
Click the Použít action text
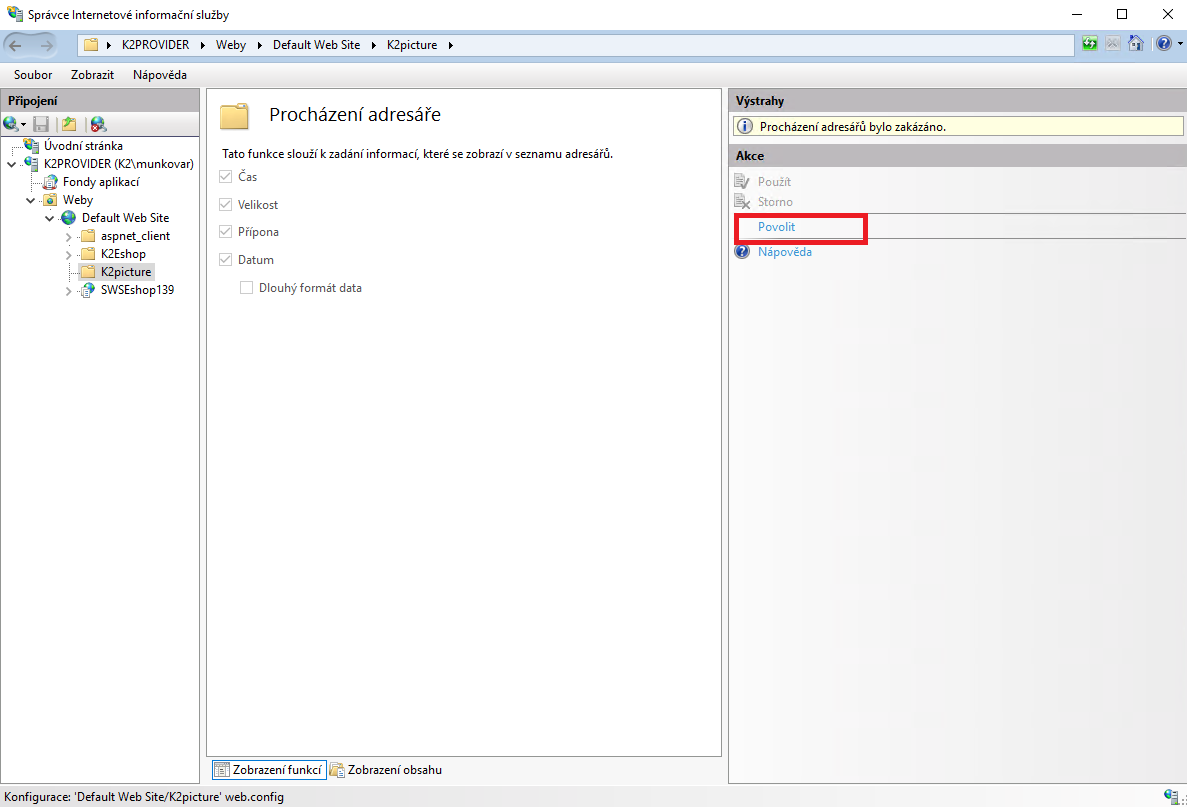click(774, 182)
